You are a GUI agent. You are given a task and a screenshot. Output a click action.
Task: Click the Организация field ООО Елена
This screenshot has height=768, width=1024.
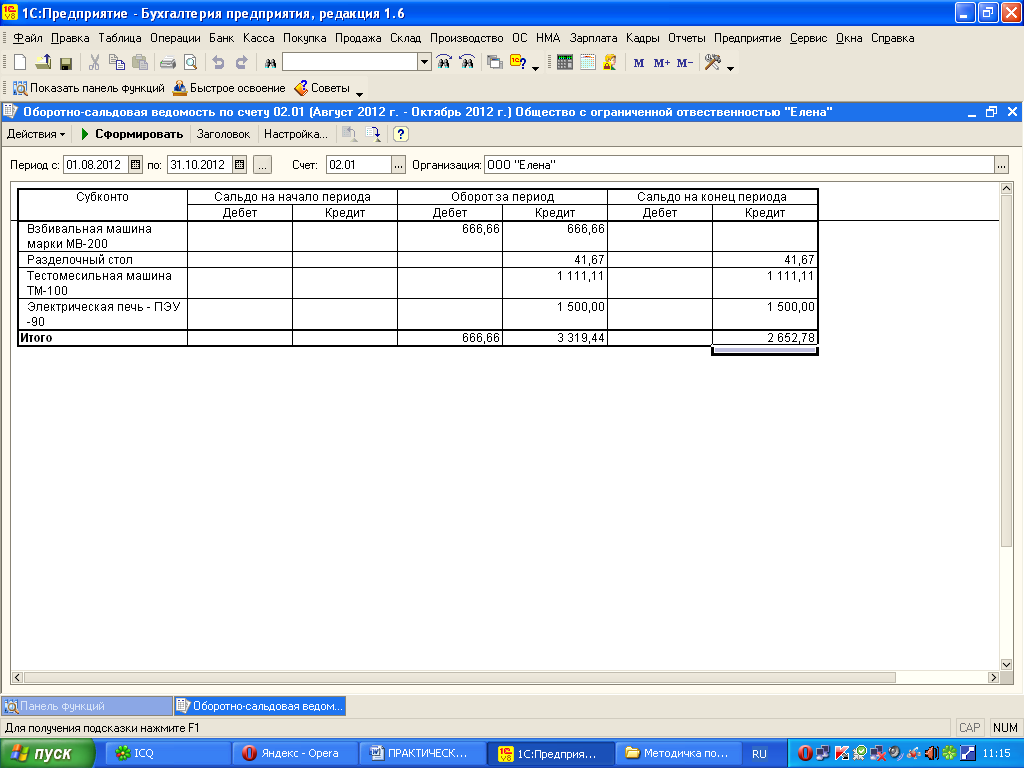click(x=739, y=165)
